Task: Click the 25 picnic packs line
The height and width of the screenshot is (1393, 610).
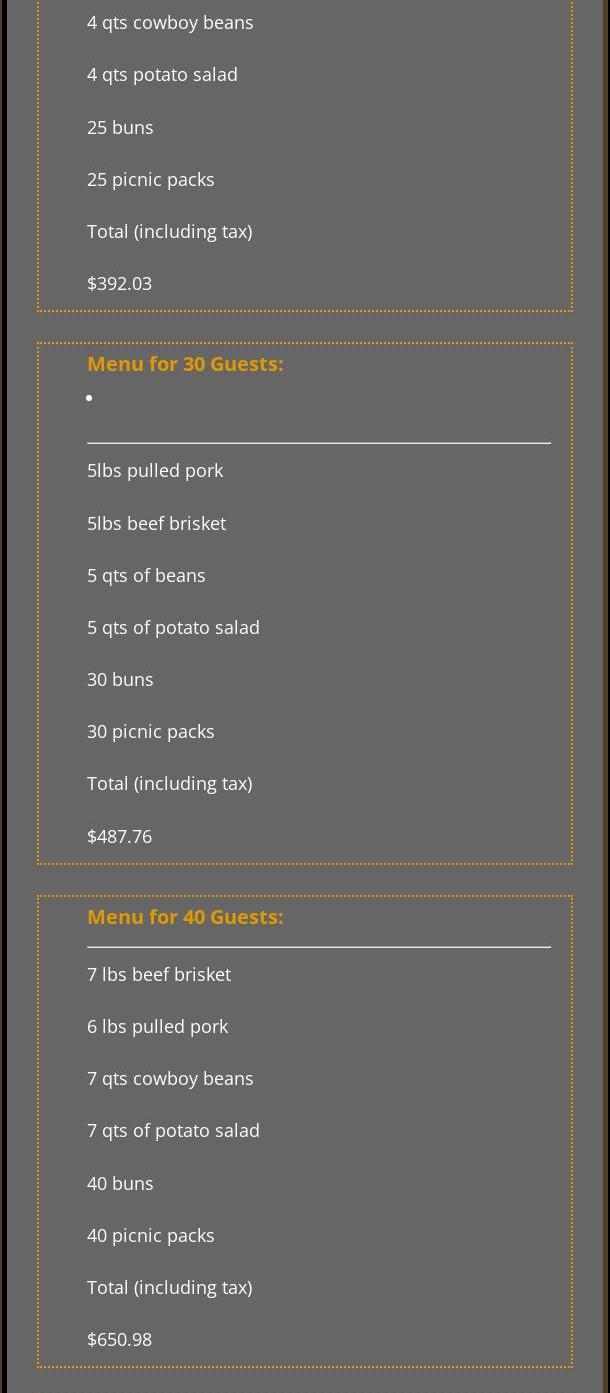Action: coord(150,180)
